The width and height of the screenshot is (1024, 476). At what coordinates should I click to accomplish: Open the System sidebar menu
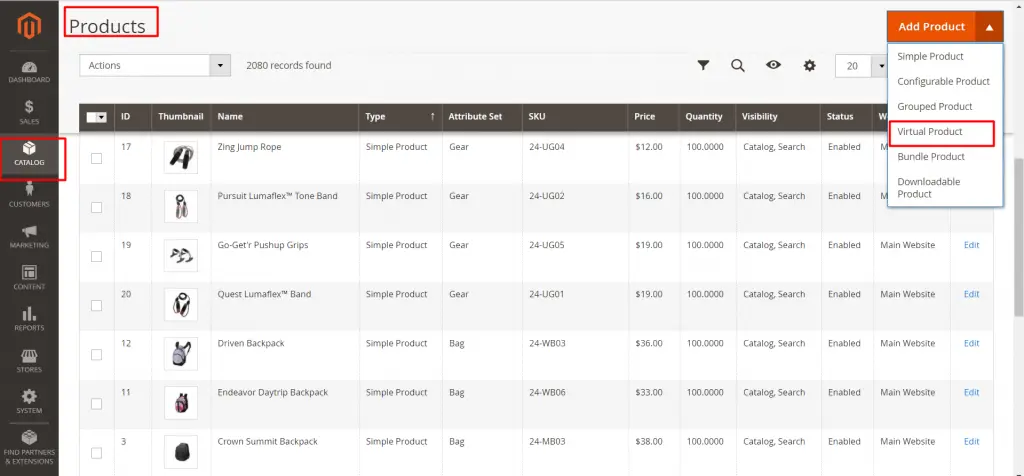29,402
